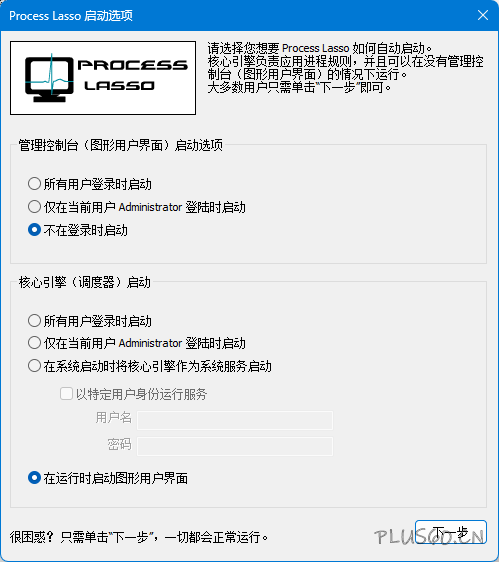Click the intro text 请选择您想要 Process Lasso 如何自动启动
This screenshot has height=562, width=499.
coord(320,48)
